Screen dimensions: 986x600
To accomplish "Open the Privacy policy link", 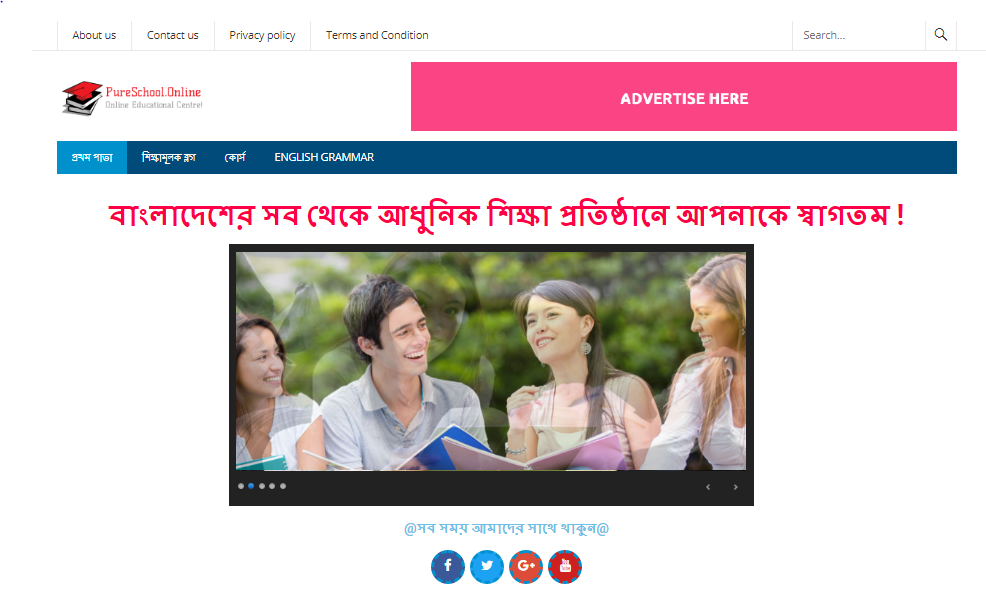I will pos(262,35).
